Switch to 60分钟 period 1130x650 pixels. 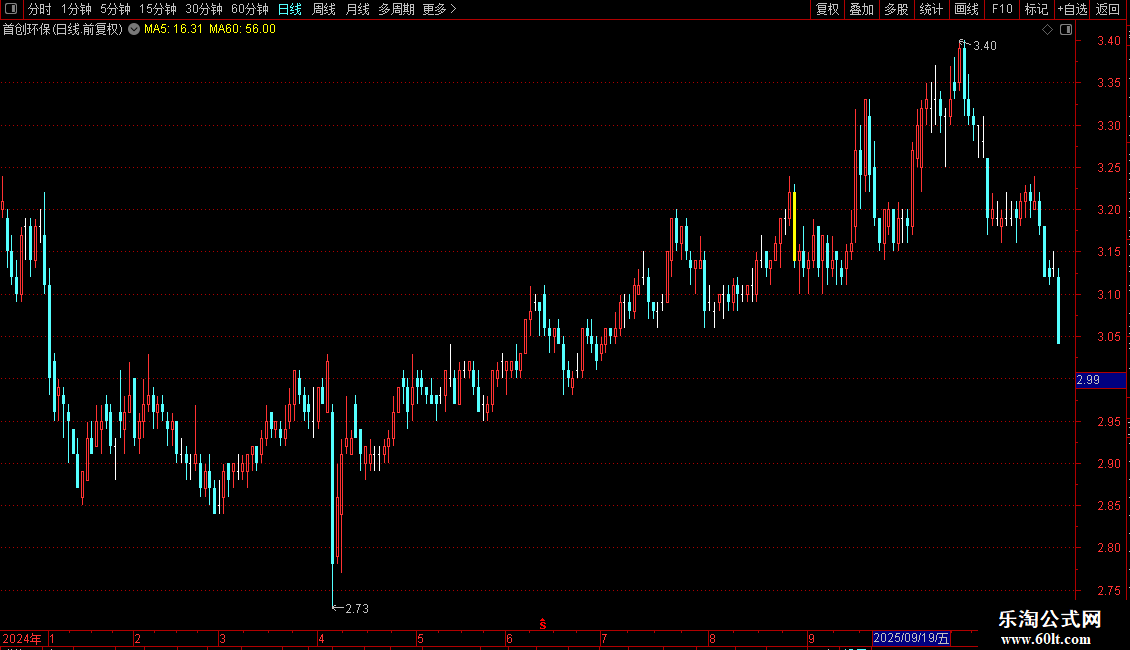250,9
